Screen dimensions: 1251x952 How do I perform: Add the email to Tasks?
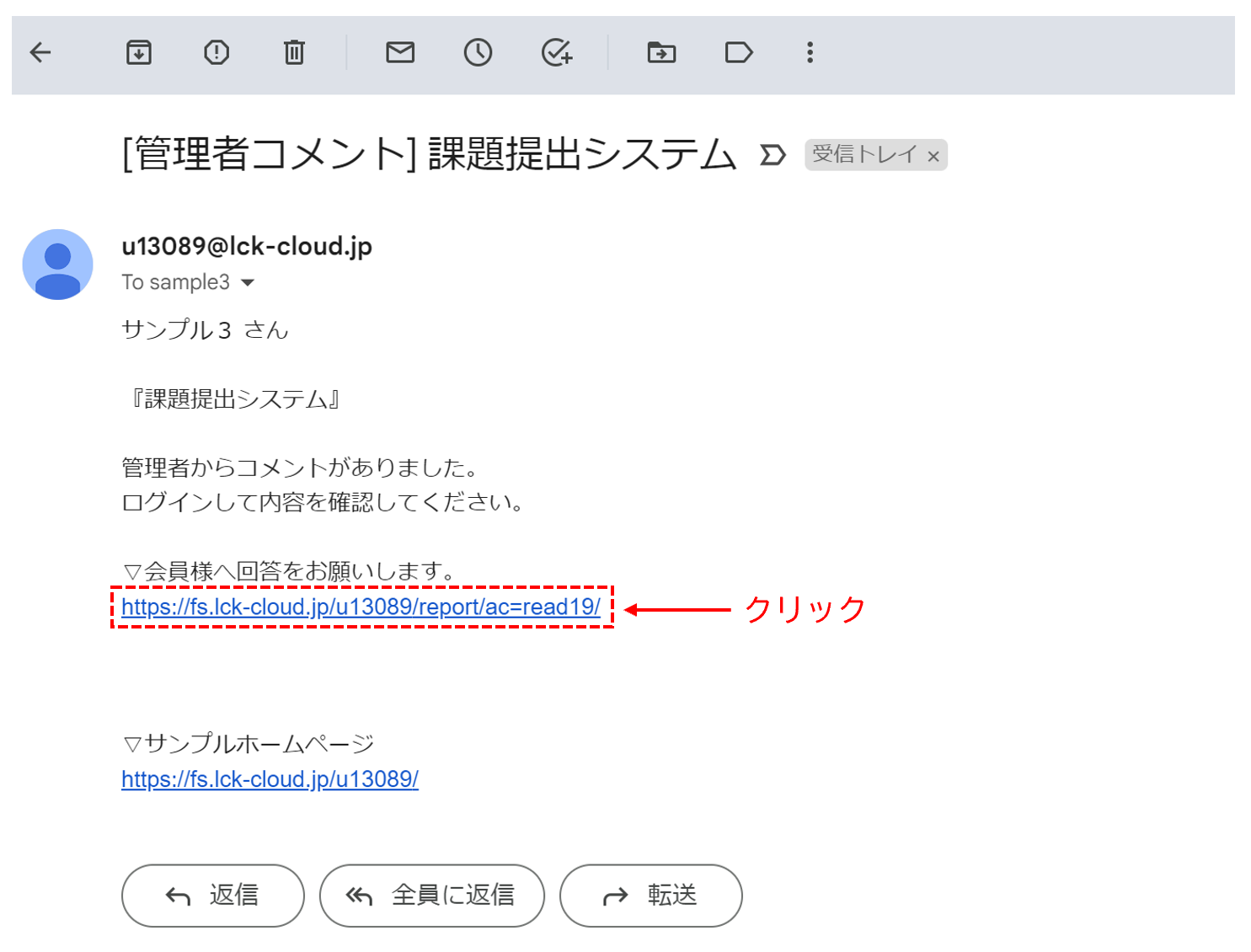click(556, 52)
